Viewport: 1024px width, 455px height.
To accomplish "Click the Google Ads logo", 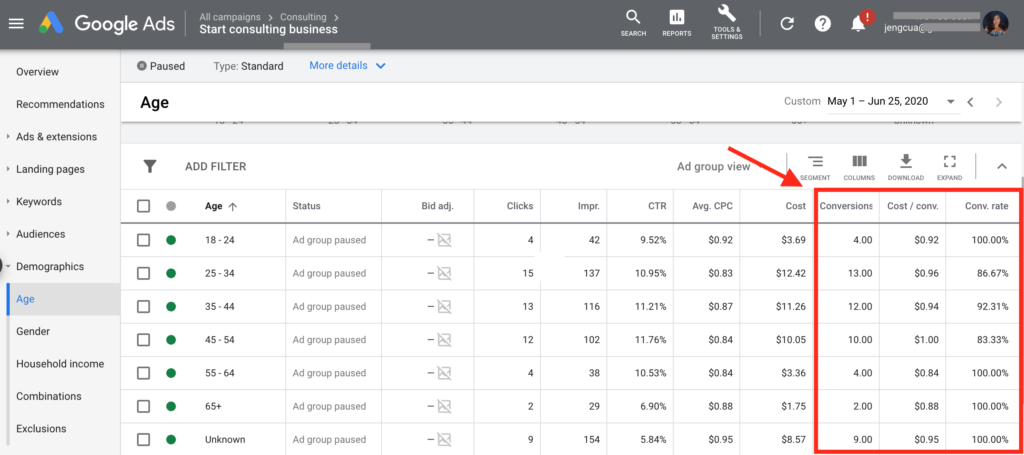I will 106,24.
